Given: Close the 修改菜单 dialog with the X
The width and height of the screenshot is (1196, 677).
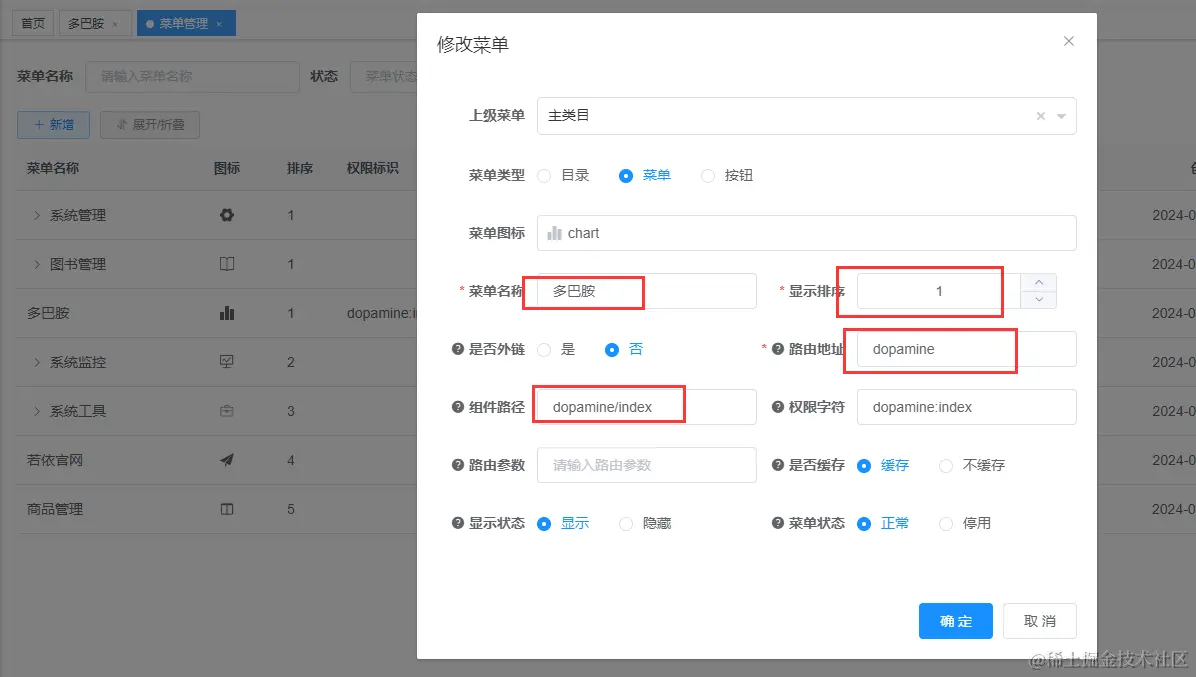Looking at the screenshot, I should pos(1069,41).
